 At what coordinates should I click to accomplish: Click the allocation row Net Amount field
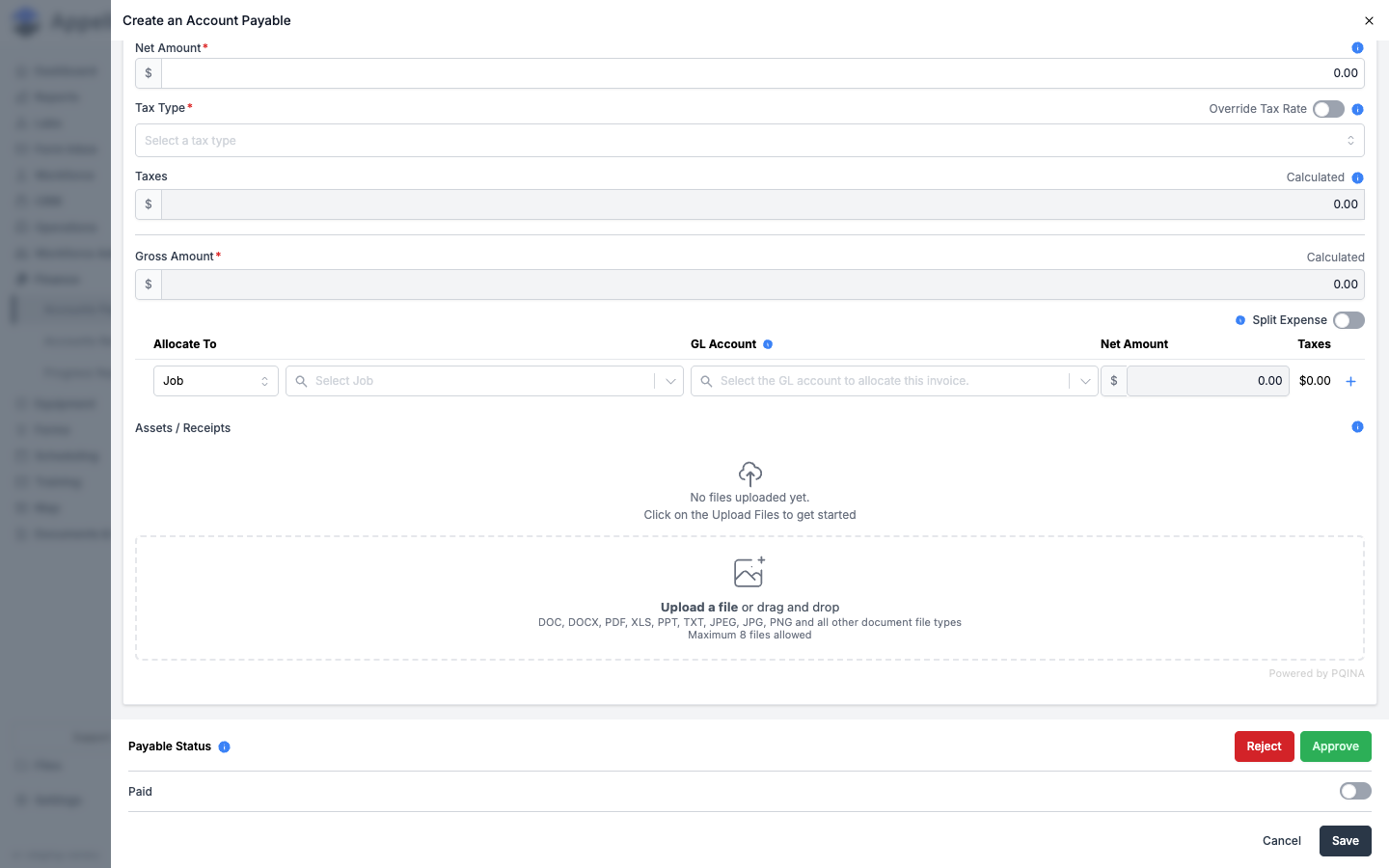tap(1208, 381)
